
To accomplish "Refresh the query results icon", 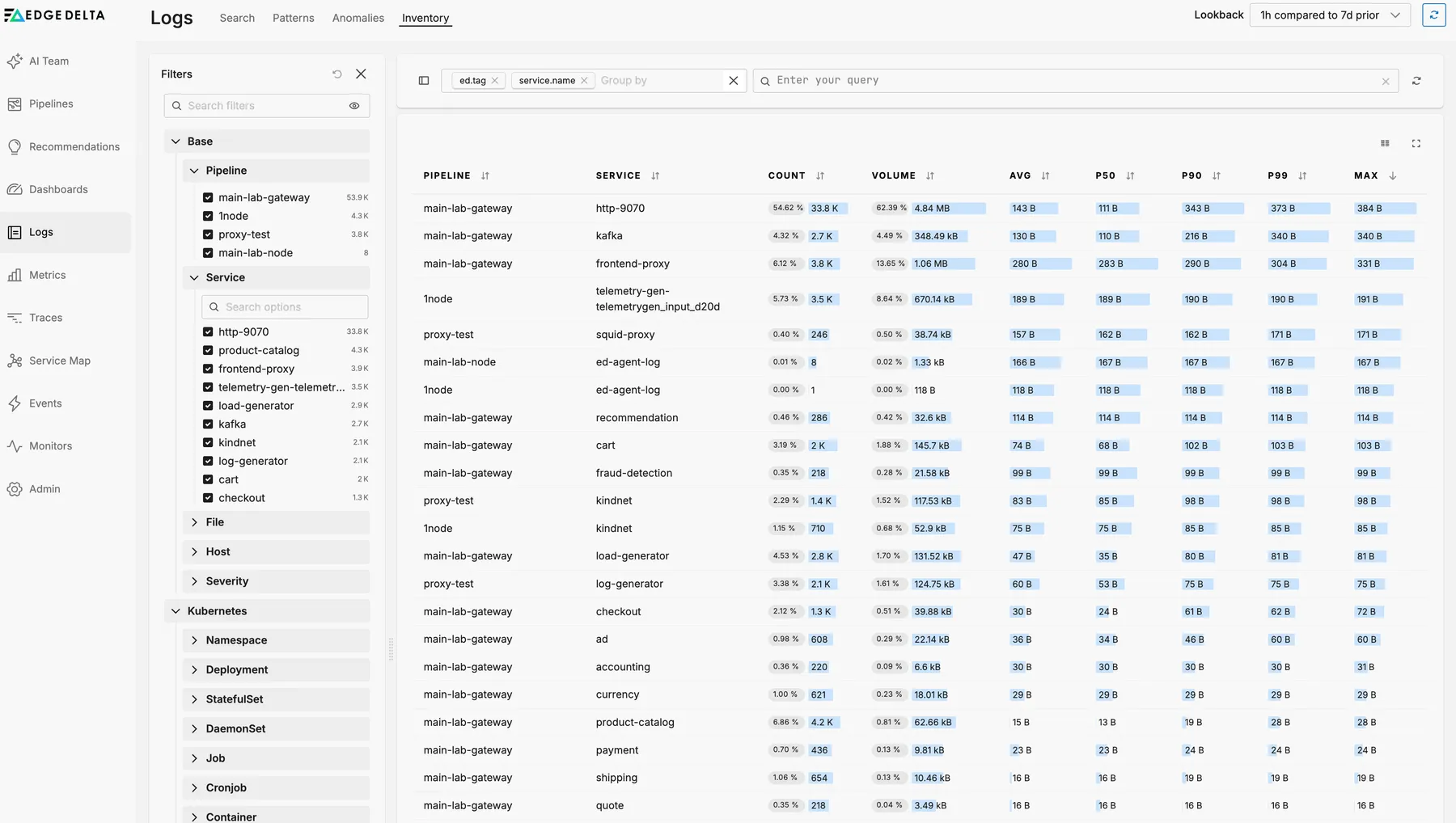I will coord(1416,81).
